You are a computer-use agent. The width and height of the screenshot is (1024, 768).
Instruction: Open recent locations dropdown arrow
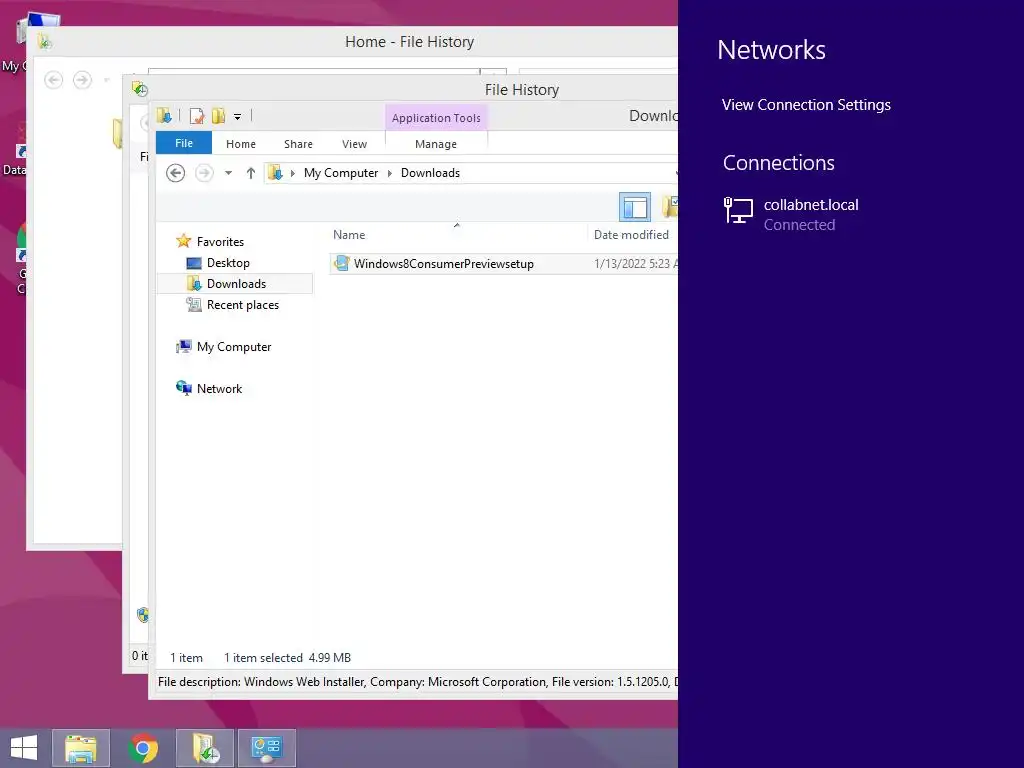[229, 173]
